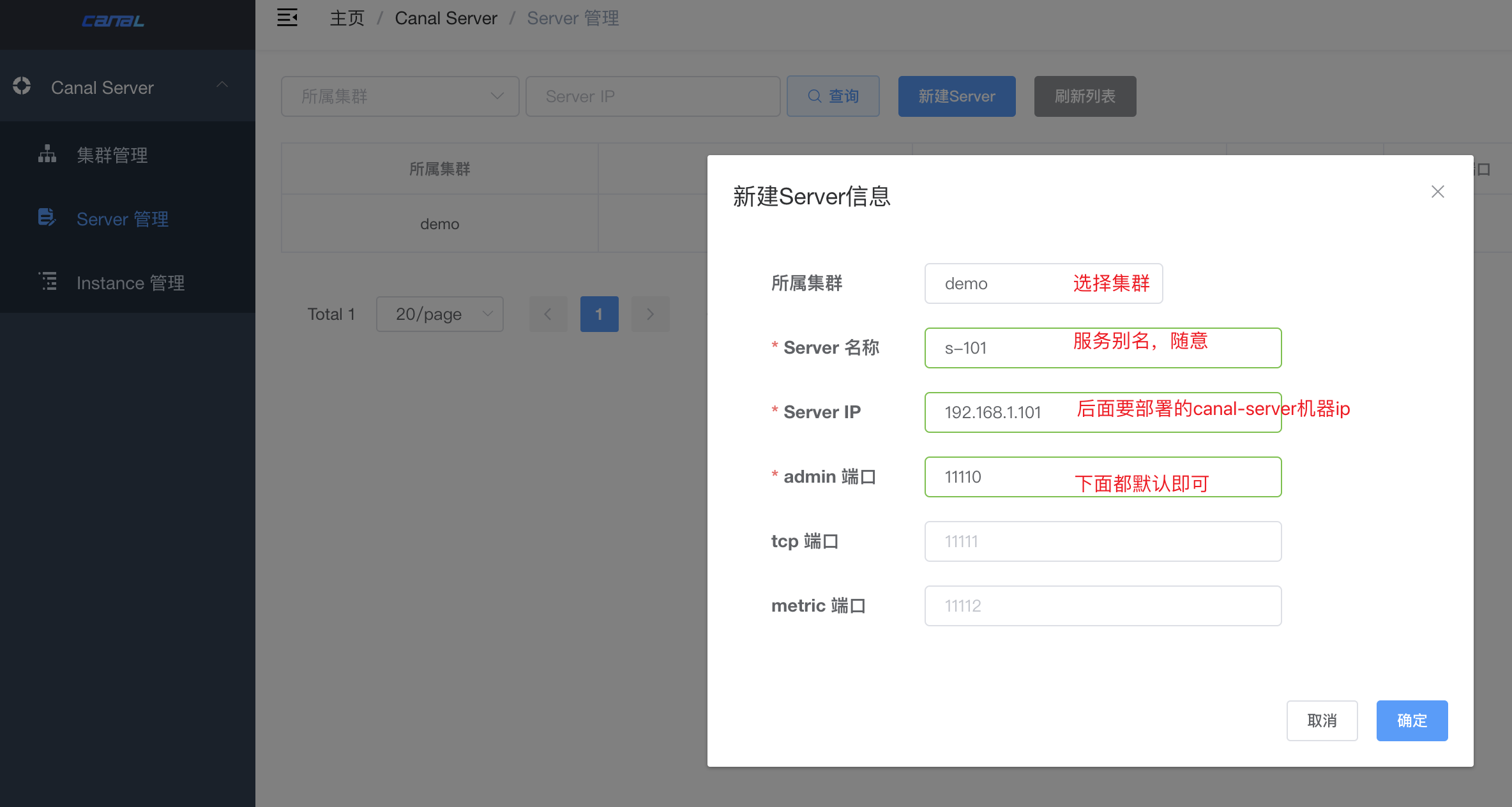Viewport: 1512px width, 807px height.
Task: Open the 所属集群 demo dropdown in dialog
Action: [1044, 283]
